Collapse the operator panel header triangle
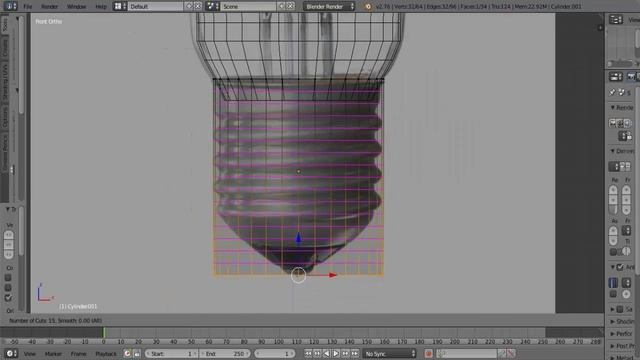The height and width of the screenshot is (360, 640). click(7, 209)
